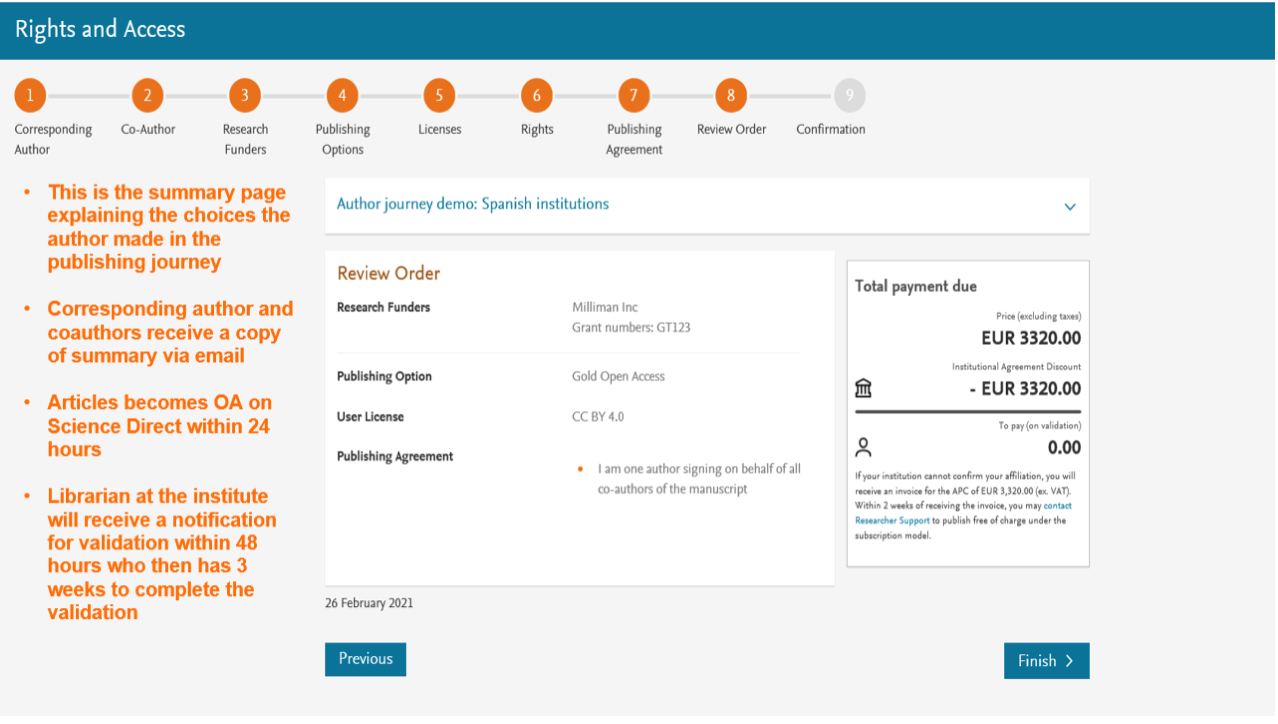Click the Review Order heading
Viewport: 1278px width, 724px height.
click(x=388, y=273)
